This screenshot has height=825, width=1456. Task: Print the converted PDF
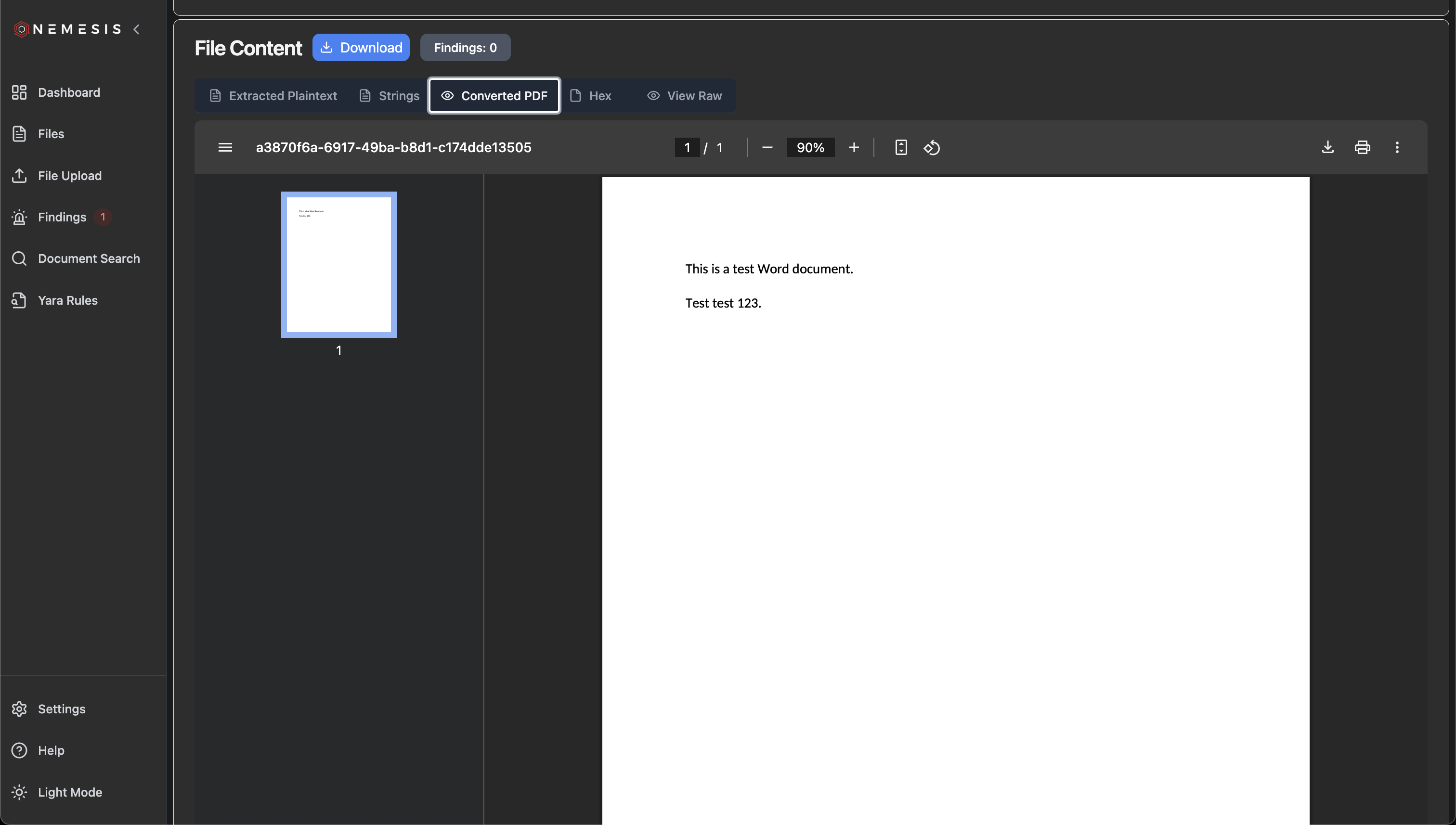tap(1363, 147)
